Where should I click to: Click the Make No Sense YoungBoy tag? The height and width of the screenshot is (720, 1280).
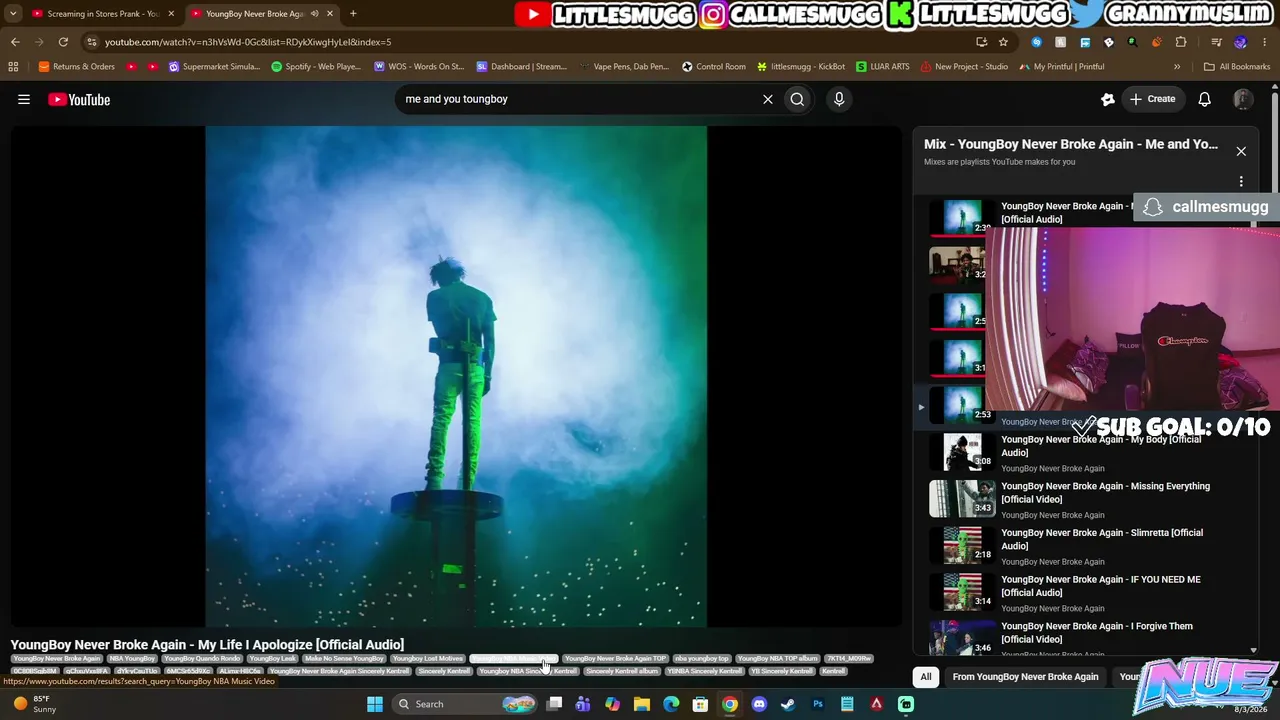click(x=345, y=659)
